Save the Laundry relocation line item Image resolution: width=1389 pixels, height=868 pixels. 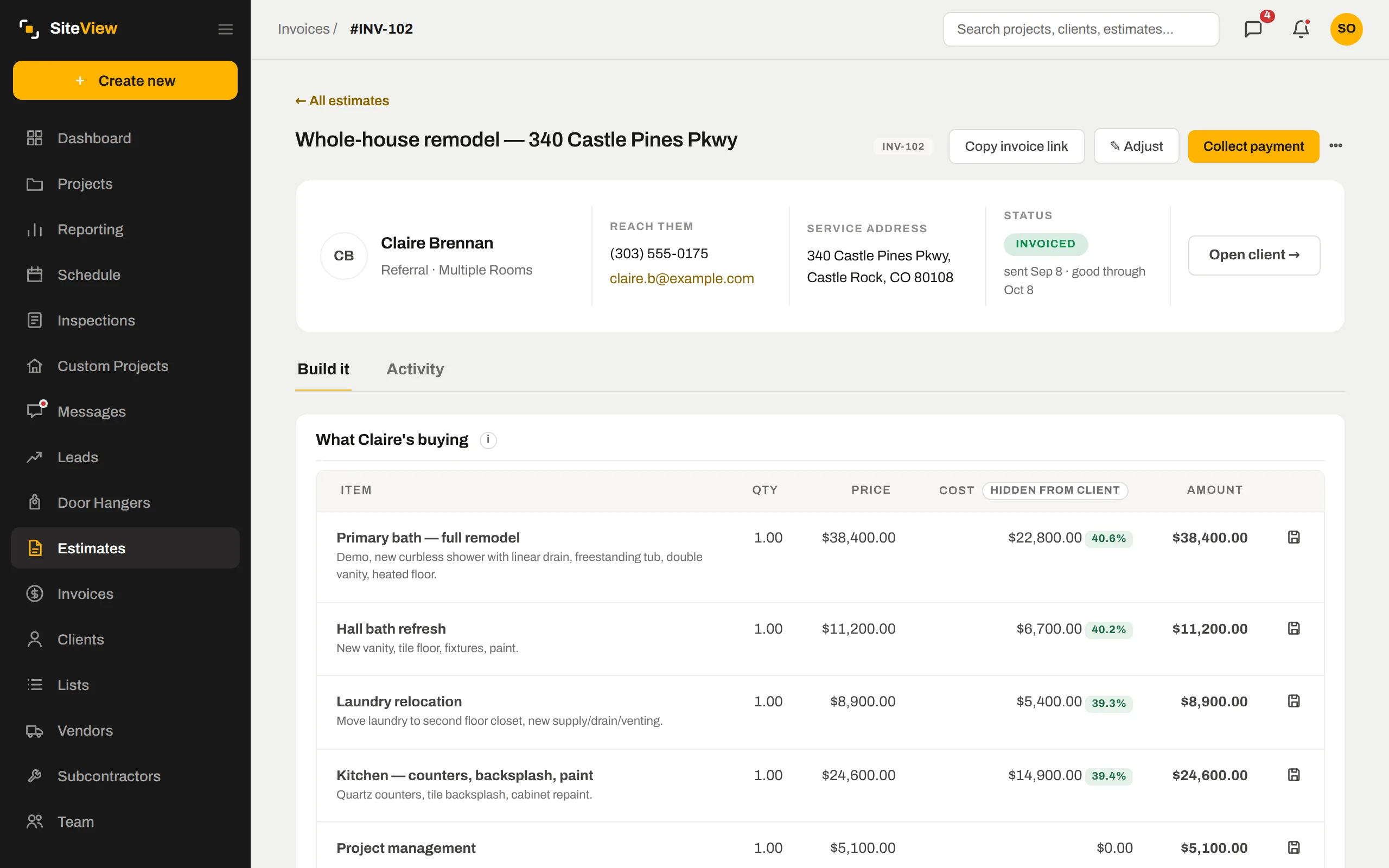pos(1294,701)
